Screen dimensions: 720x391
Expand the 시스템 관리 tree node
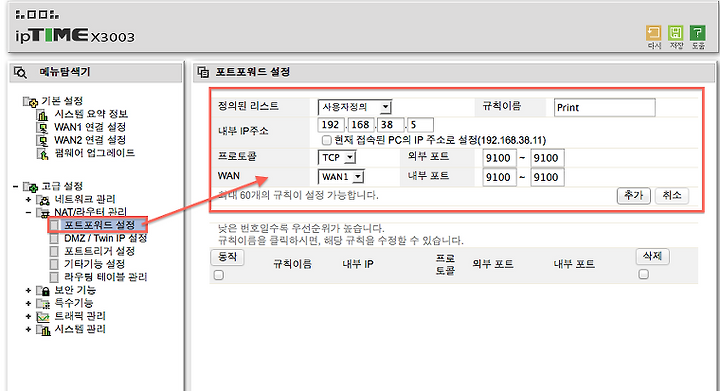28,330
